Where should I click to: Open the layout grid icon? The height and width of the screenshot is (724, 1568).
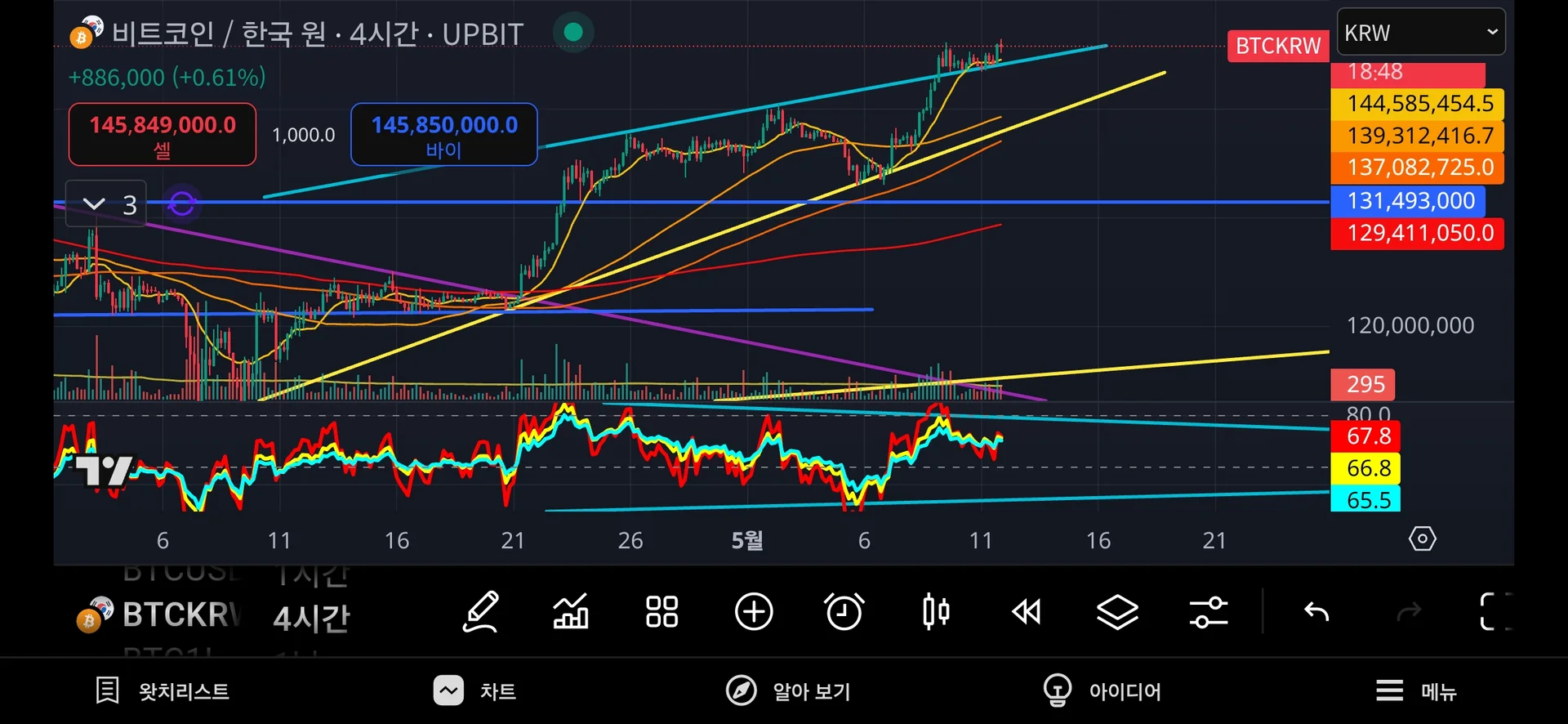(x=661, y=611)
